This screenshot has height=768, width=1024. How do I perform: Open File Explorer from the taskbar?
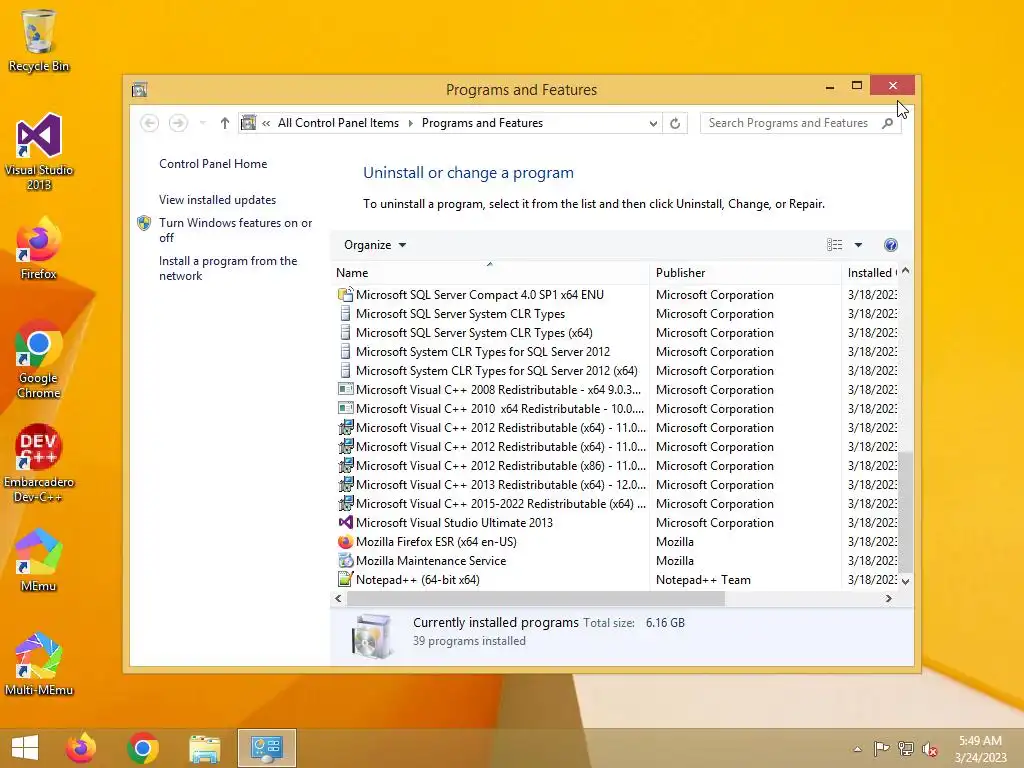[204, 748]
